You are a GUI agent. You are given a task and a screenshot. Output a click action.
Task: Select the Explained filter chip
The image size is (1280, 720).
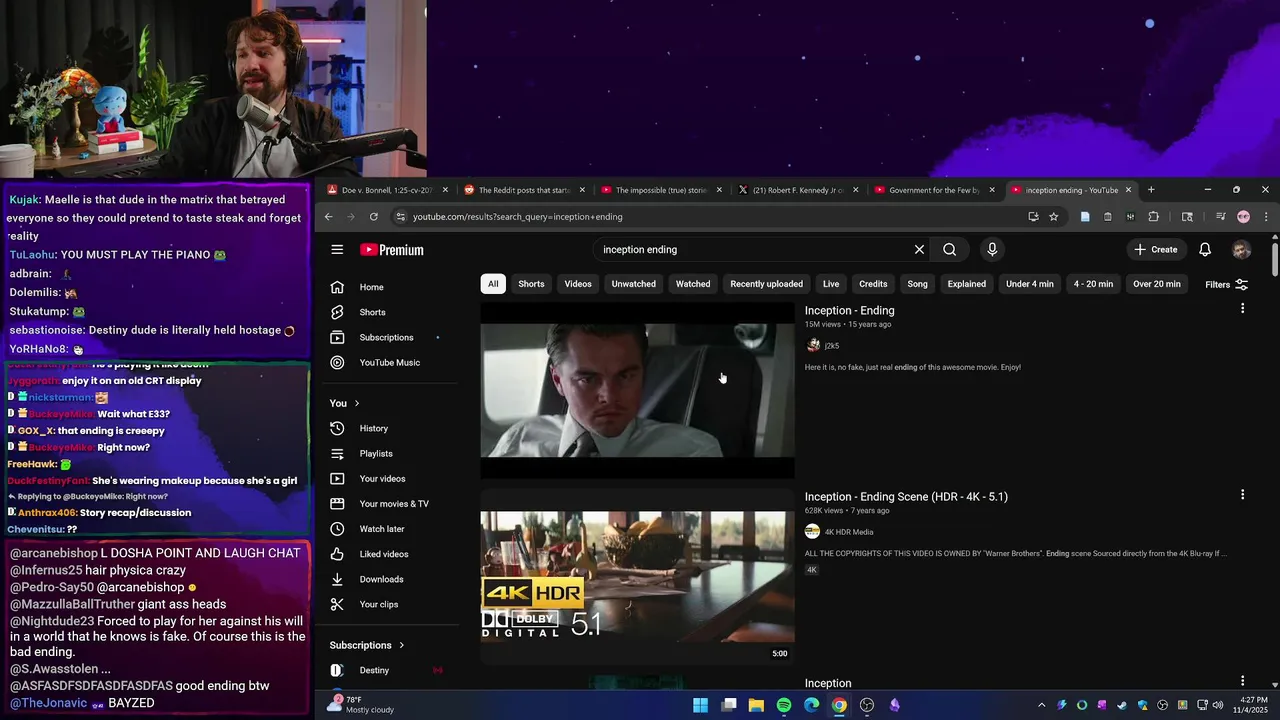(967, 284)
